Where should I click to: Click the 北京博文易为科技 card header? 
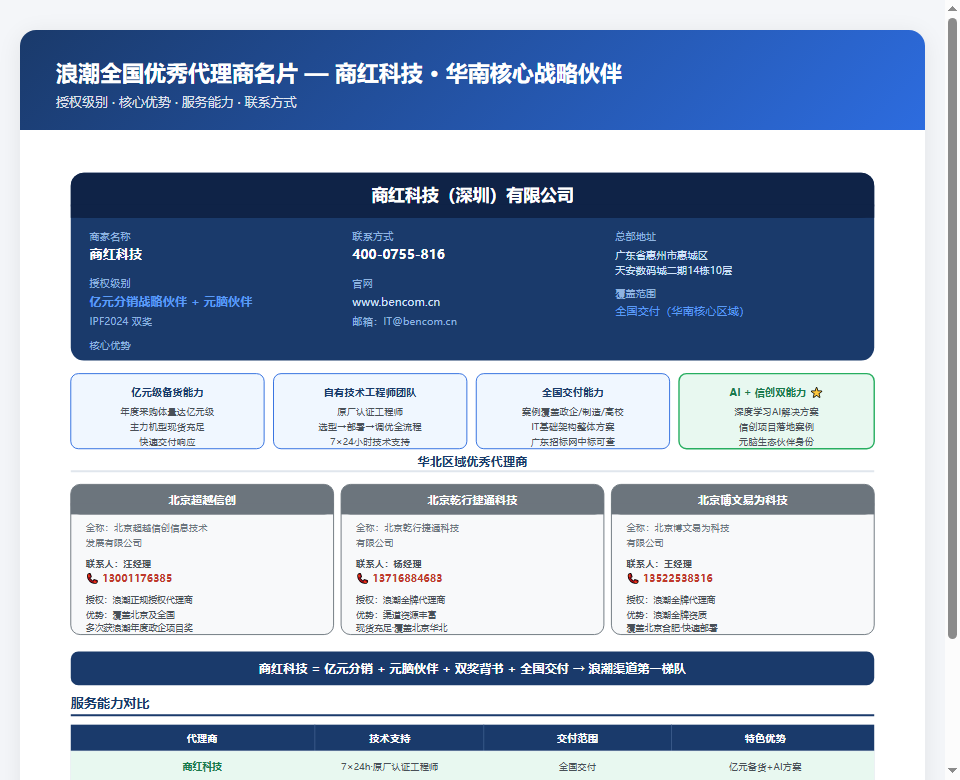click(743, 500)
